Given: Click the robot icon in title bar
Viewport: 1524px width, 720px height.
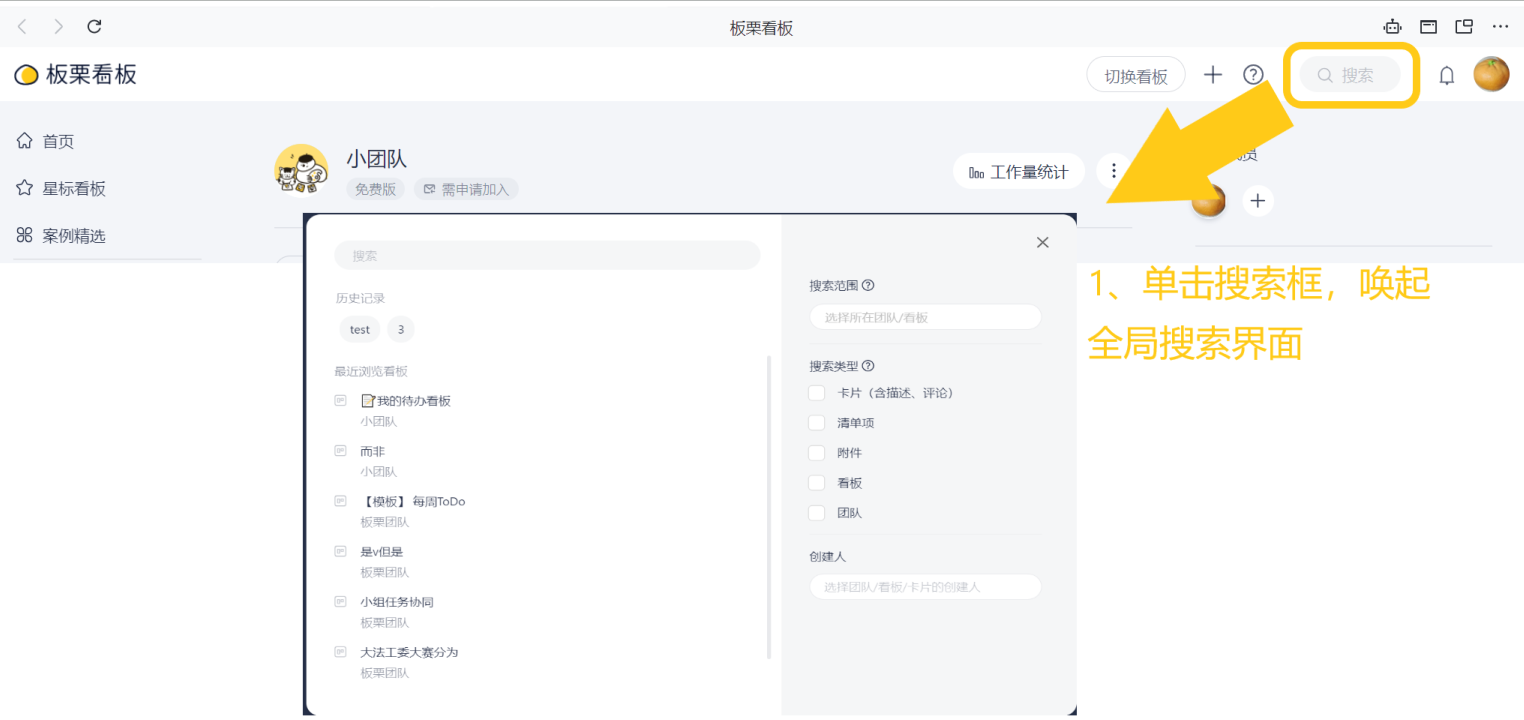Looking at the screenshot, I should pos(1391,27).
